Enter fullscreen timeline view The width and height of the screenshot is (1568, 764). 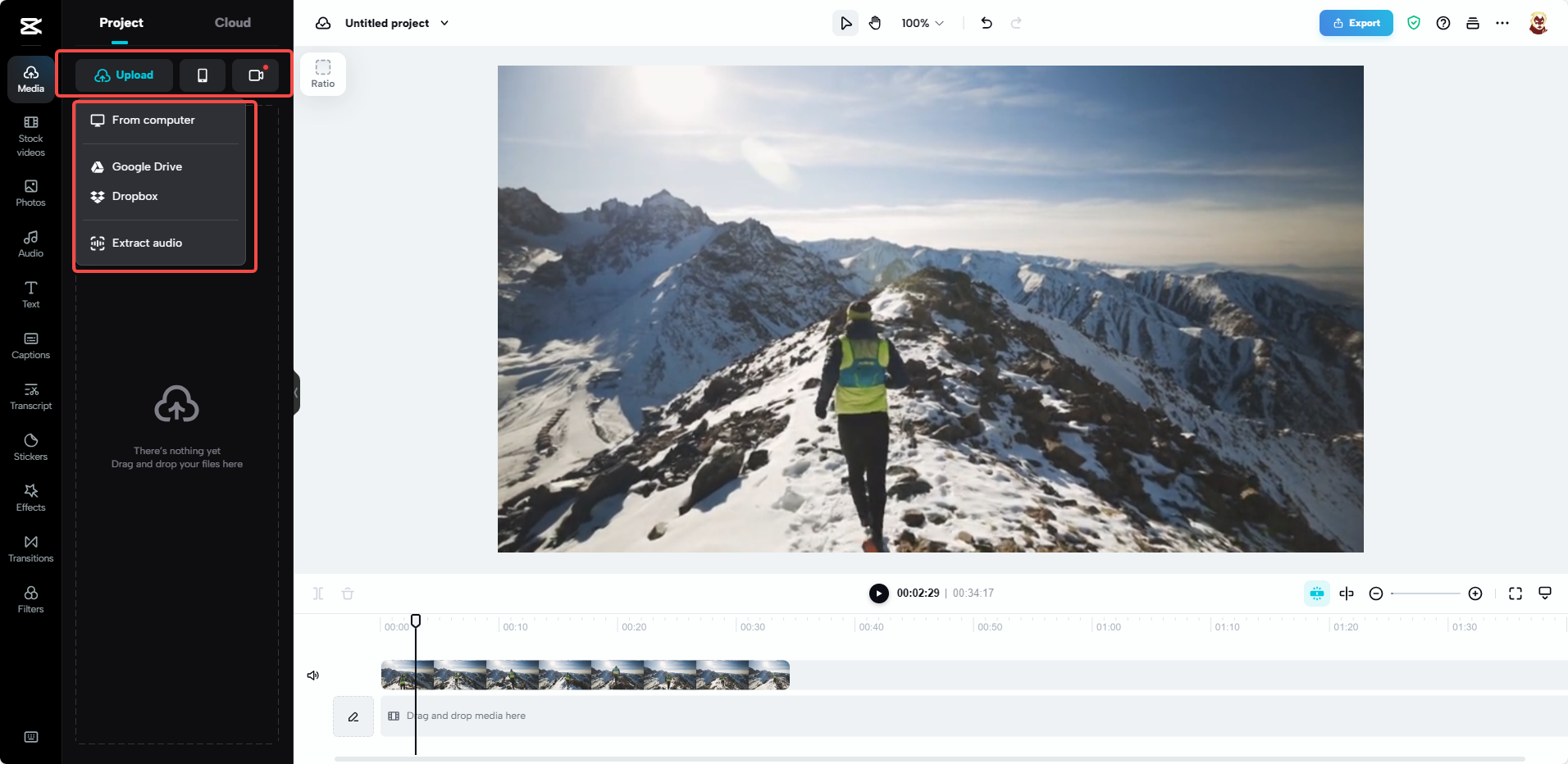pyautogui.click(x=1516, y=593)
